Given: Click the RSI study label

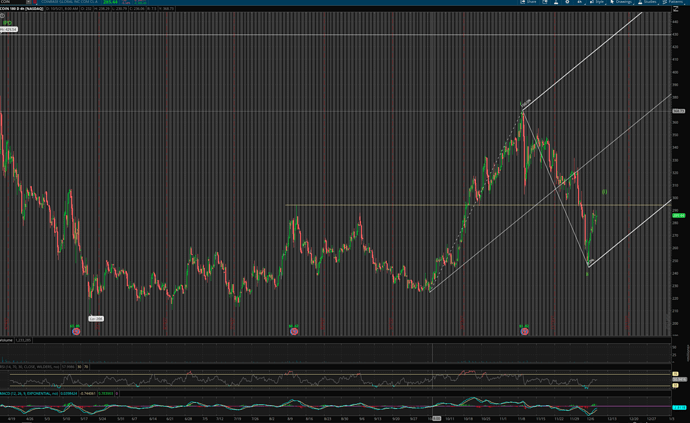Looking at the screenshot, I should pos(30,367).
